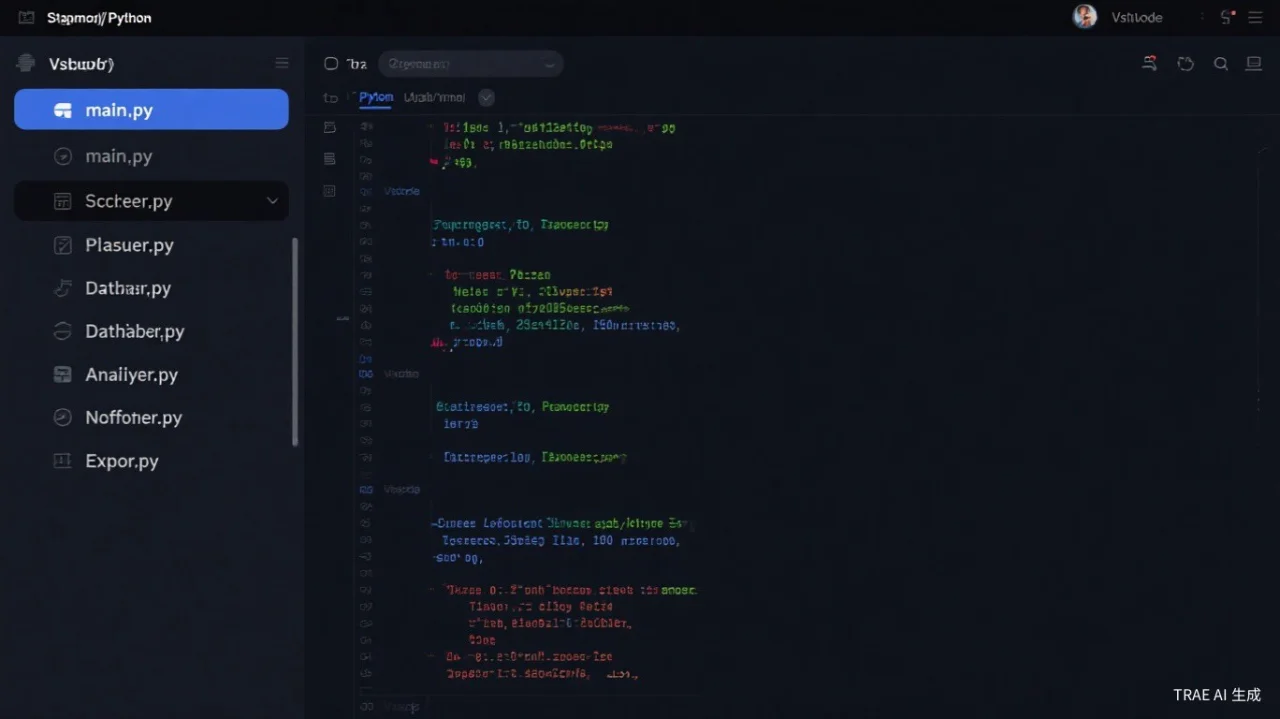
Task: Click the refresh icon in editor toolbar
Action: pos(1186,64)
